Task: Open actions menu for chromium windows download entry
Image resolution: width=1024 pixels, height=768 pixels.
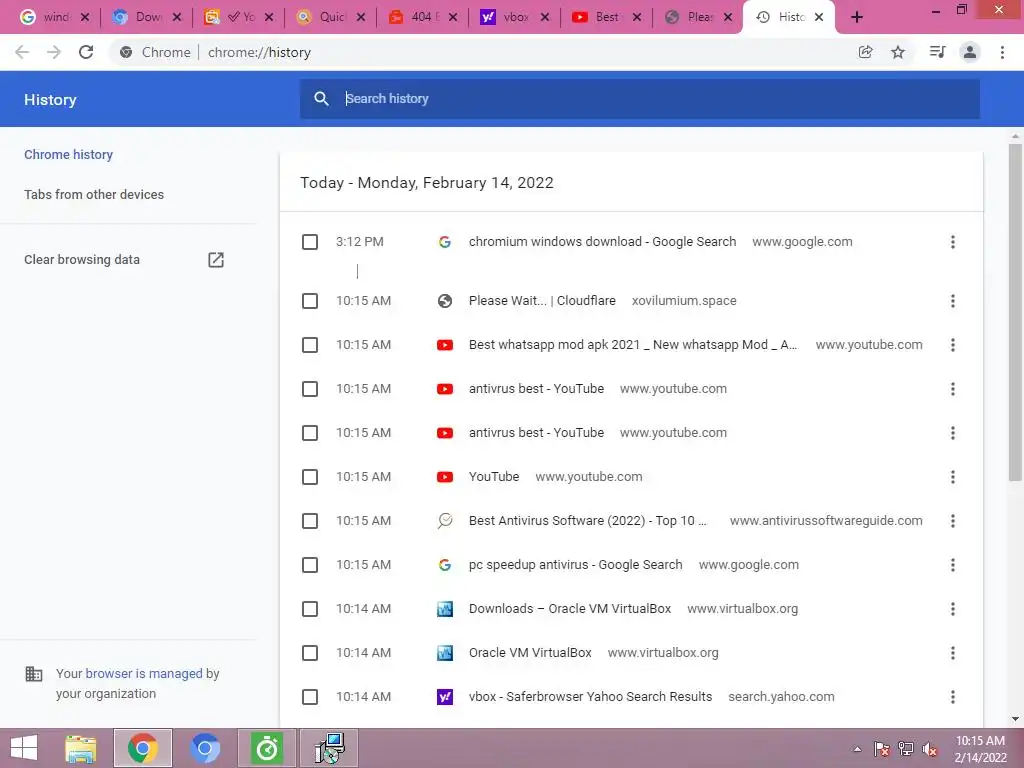Action: [953, 242]
